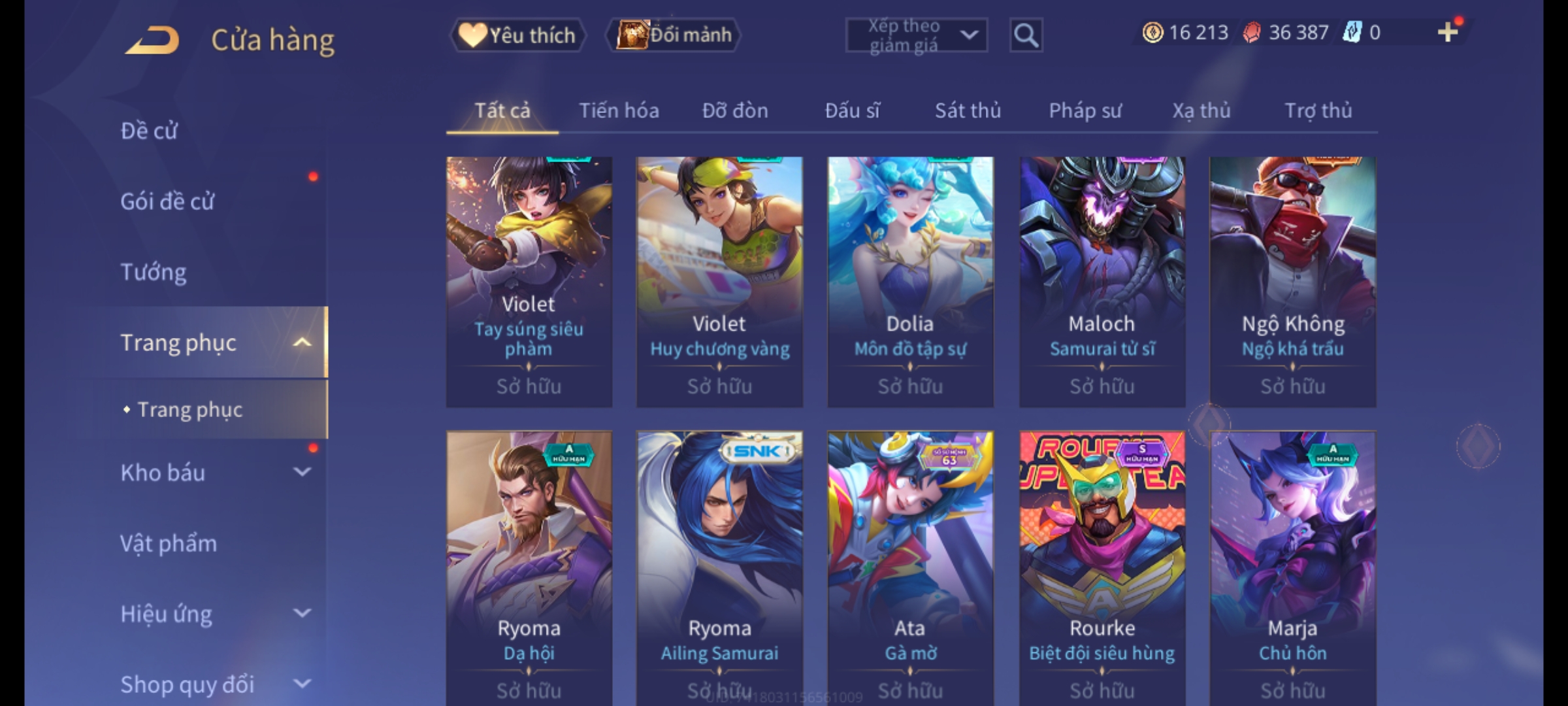Open the Tướng sidebar menu
This screenshot has width=1568, height=706.
coord(153,272)
